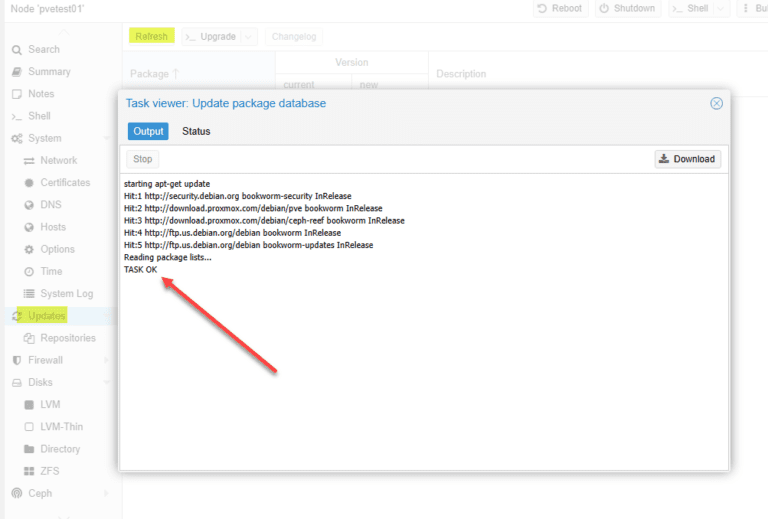Close the Task viewer dialog
The height and width of the screenshot is (519, 768).
[716, 103]
